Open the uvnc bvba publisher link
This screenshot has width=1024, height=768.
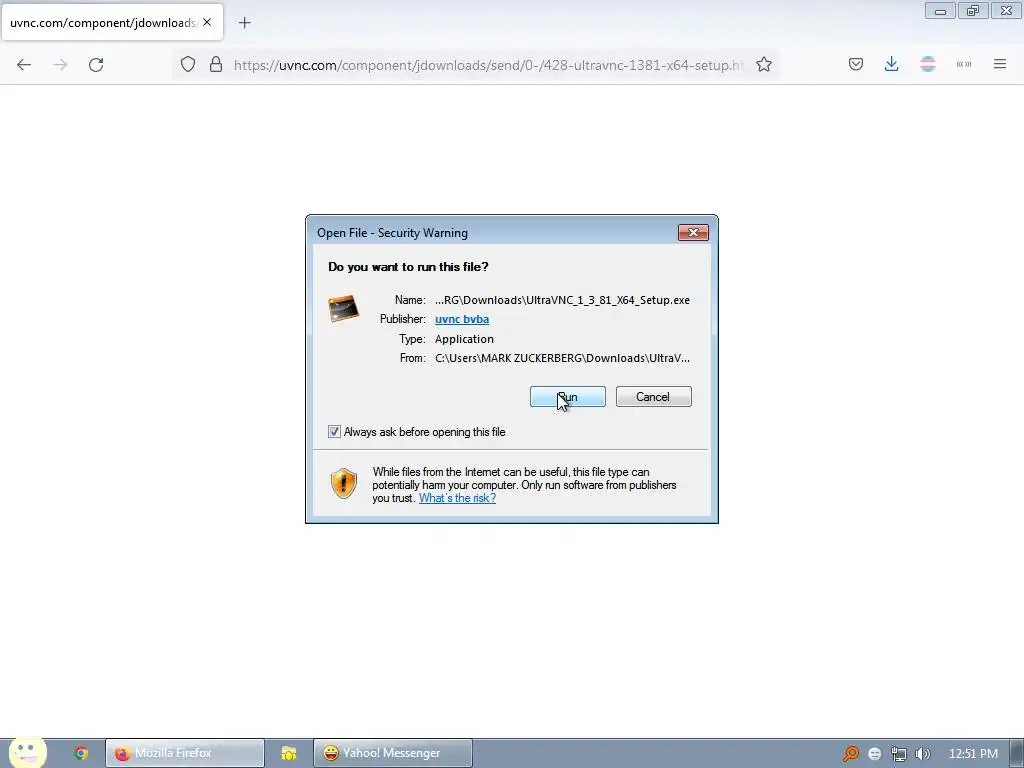pyautogui.click(x=462, y=319)
